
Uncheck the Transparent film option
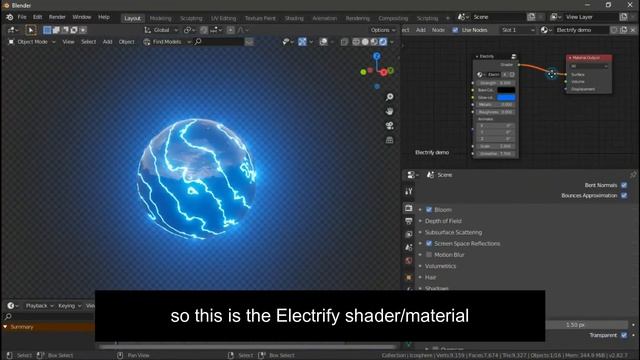click(624, 335)
